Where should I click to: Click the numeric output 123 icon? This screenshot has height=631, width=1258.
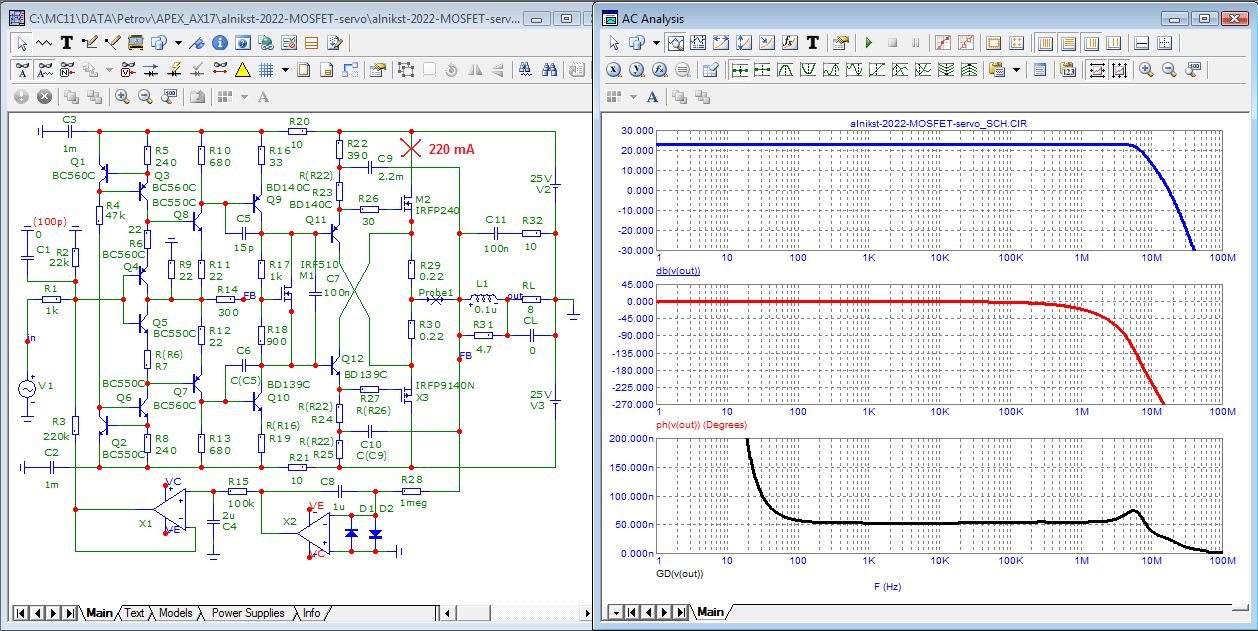[x=1067, y=69]
